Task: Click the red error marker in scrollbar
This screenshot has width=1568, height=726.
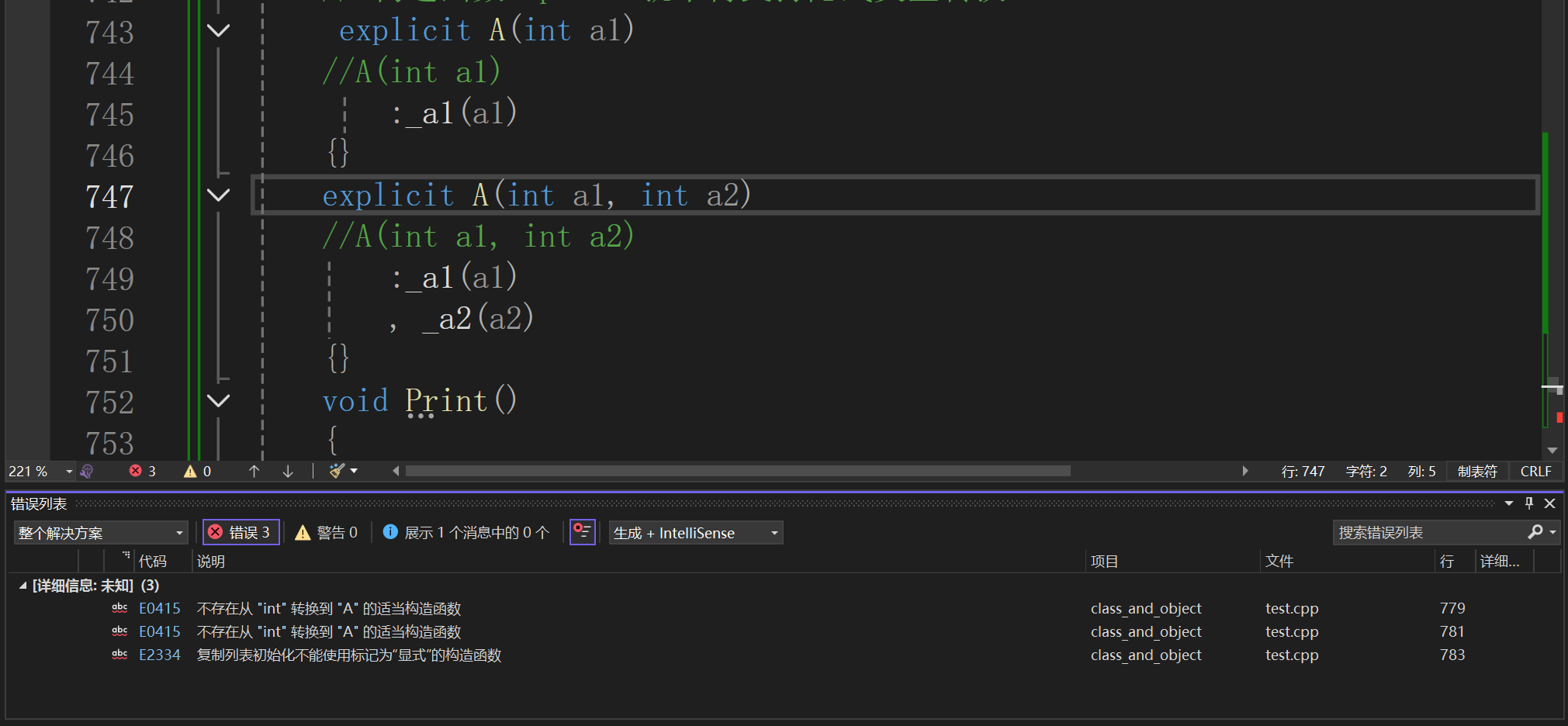Action: (1559, 417)
